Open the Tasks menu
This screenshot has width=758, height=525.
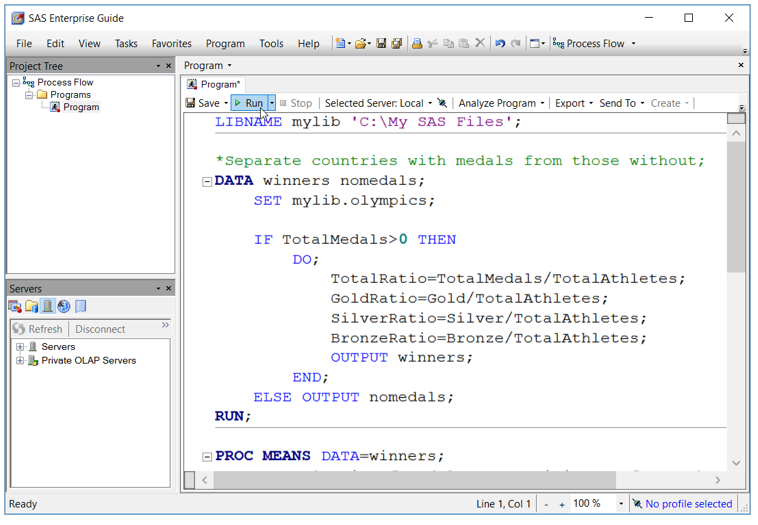(x=126, y=44)
